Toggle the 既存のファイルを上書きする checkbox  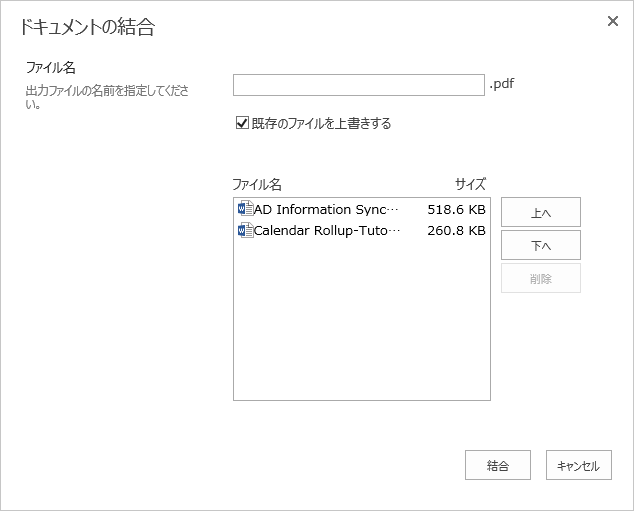(241, 123)
